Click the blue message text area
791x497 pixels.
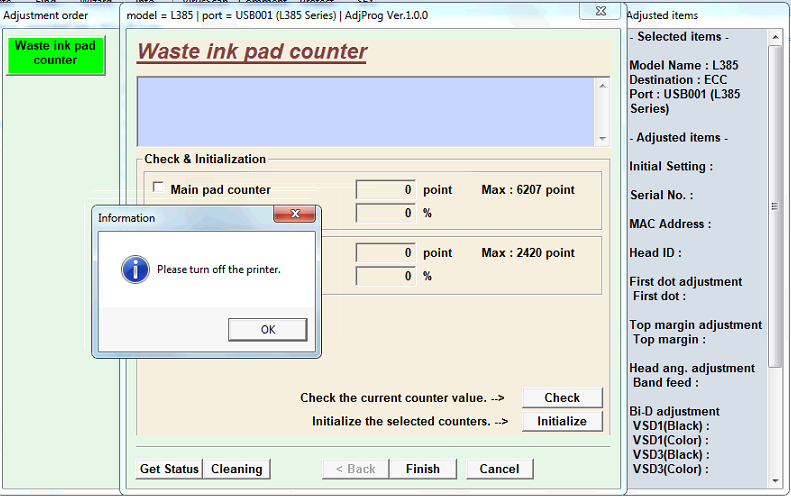(x=366, y=112)
